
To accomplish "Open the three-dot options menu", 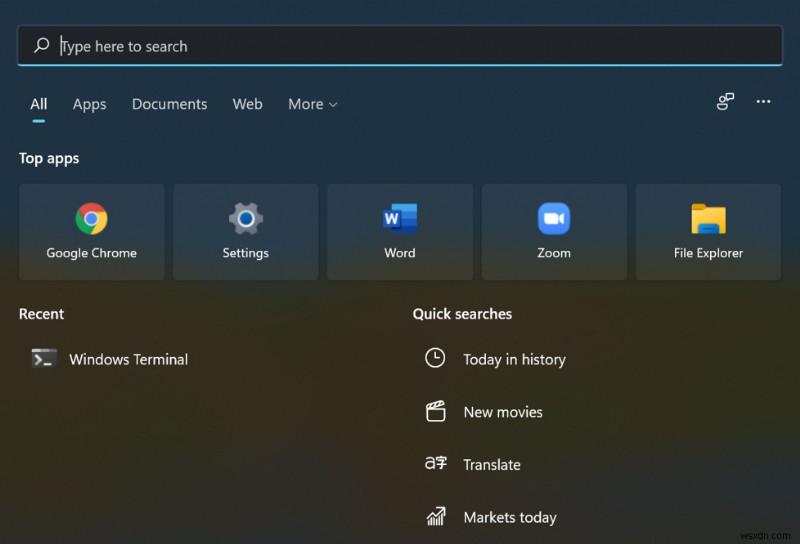I will (x=763, y=102).
